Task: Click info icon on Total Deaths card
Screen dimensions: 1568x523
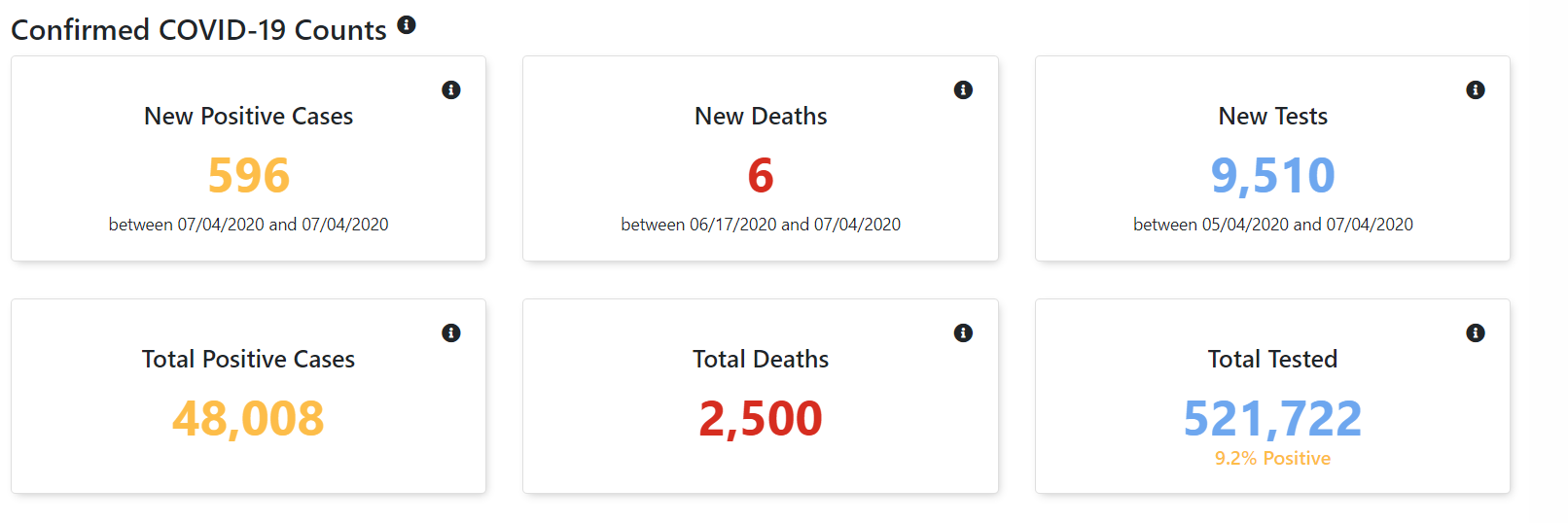Action: [963, 332]
